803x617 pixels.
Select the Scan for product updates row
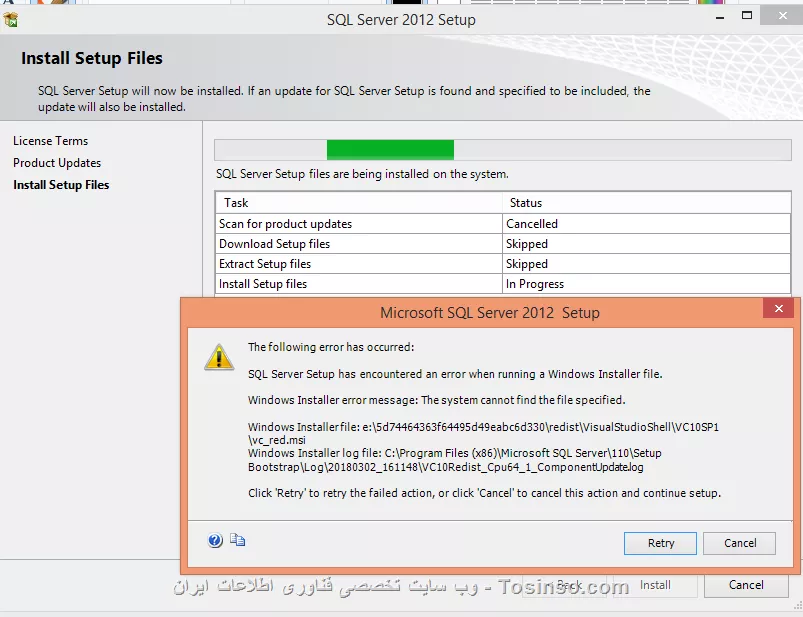pos(503,224)
